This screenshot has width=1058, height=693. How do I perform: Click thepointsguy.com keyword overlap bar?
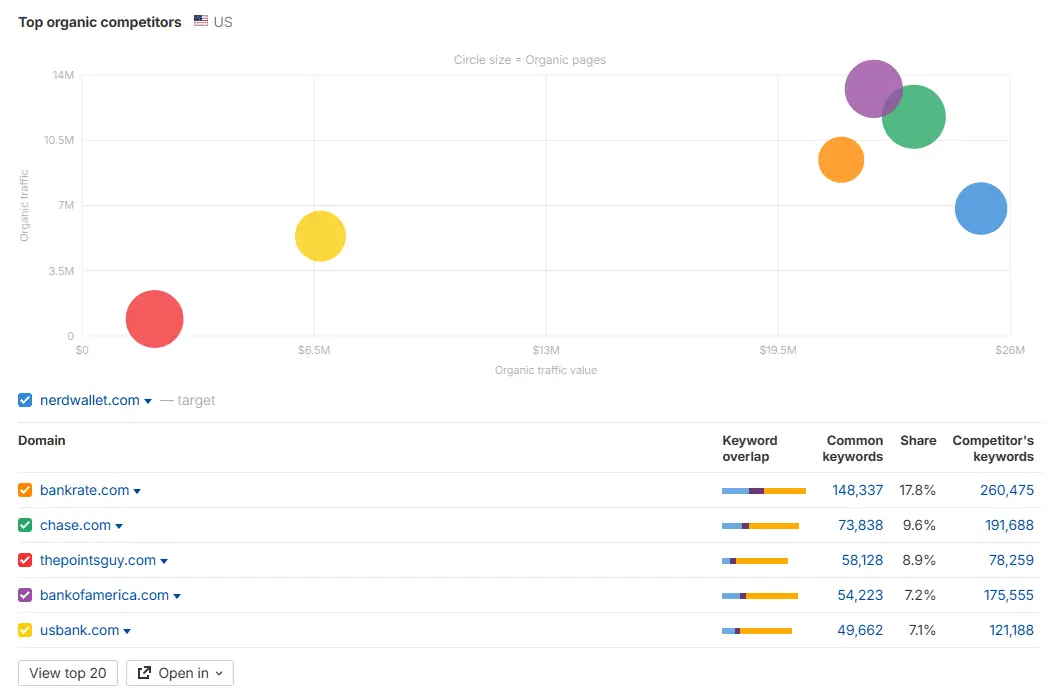click(755, 561)
